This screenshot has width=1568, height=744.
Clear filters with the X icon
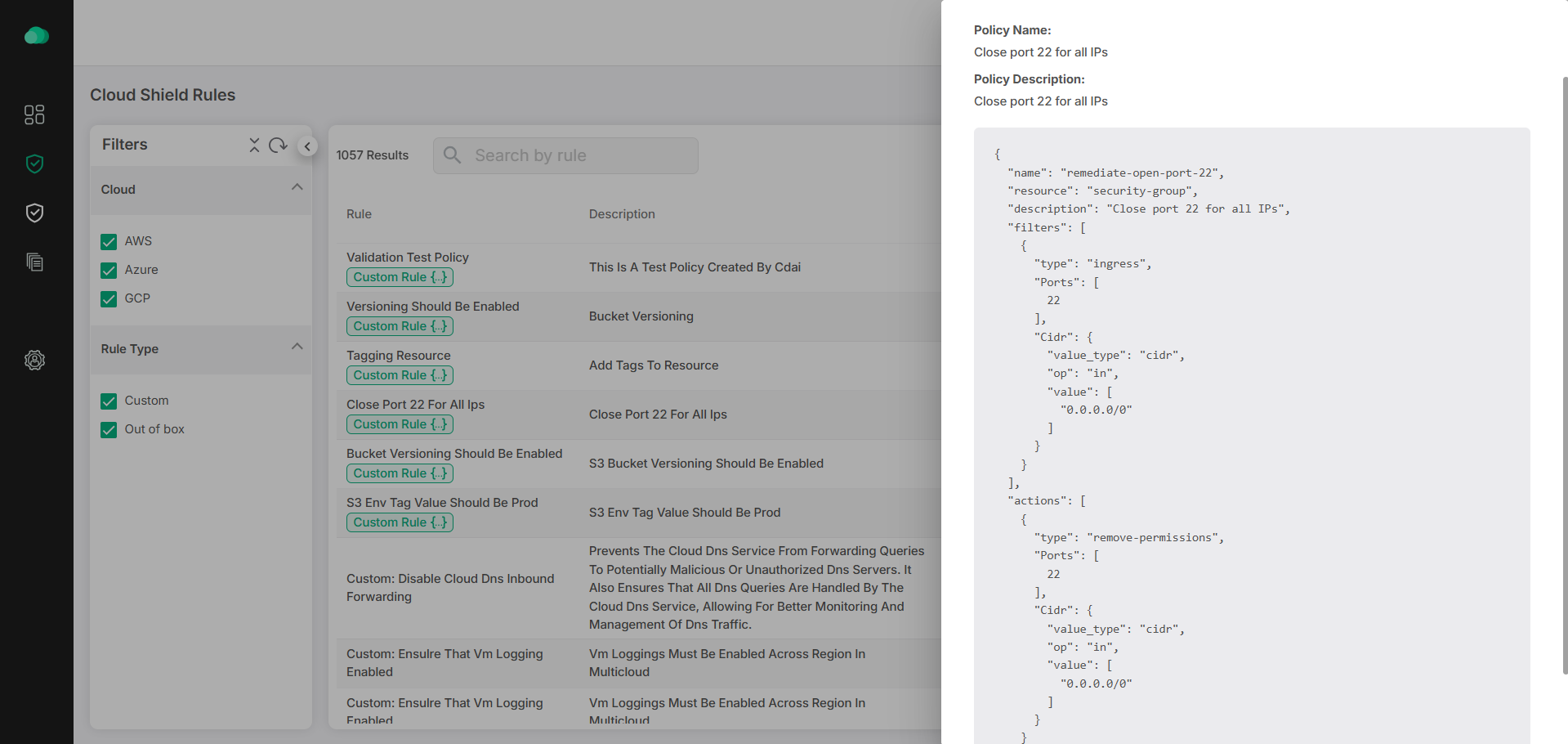(x=254, y=145)
